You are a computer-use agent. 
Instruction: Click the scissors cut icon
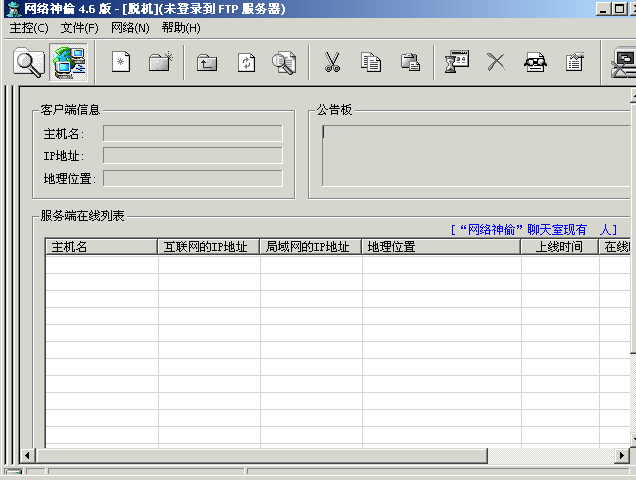pyautogui.click(x=332, y=62)
